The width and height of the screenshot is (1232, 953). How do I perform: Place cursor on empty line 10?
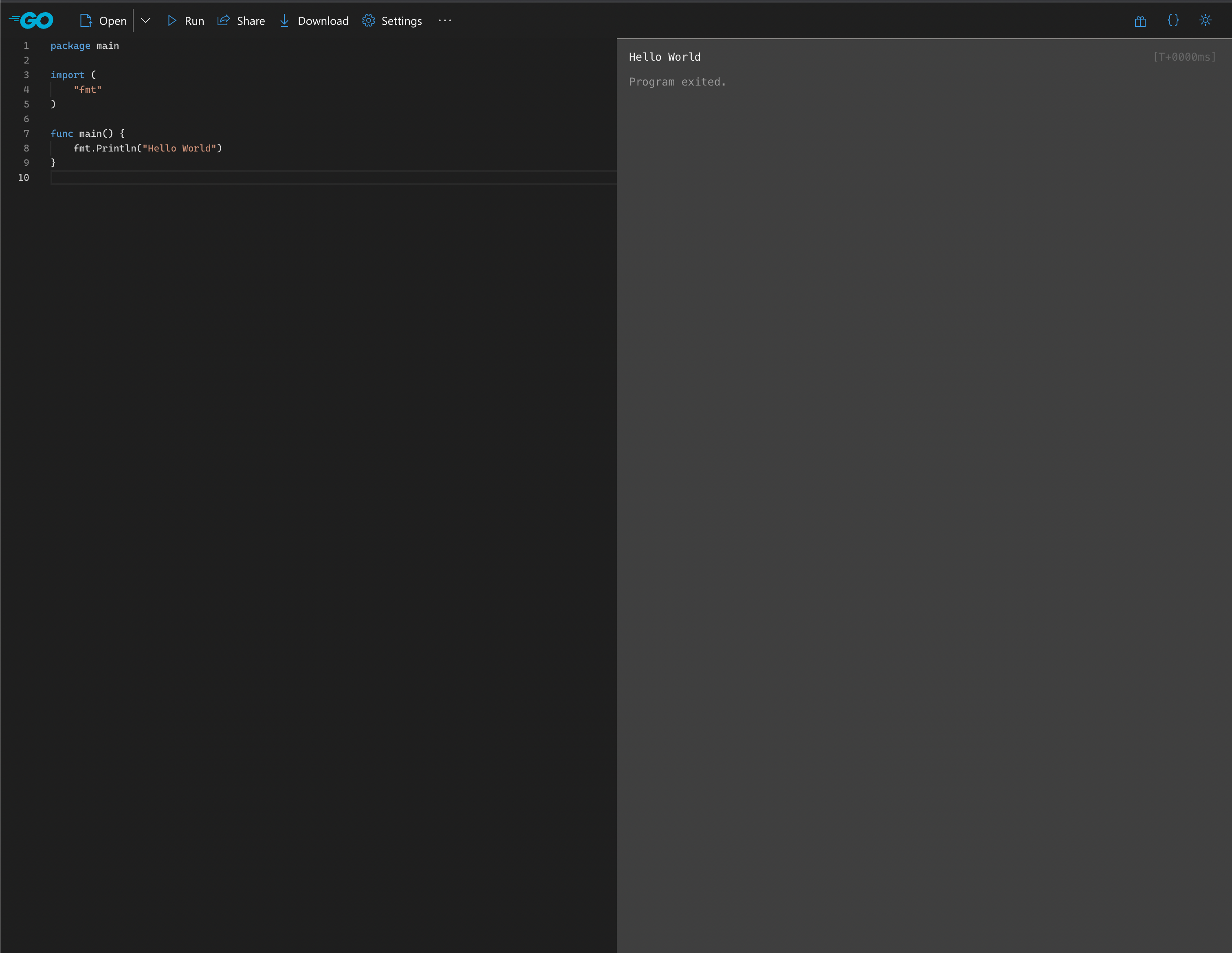226,178
